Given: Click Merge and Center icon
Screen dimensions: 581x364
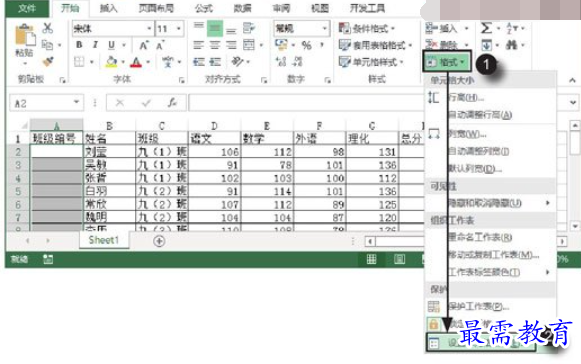Looking at the screenshot, I should click(249, 45).
